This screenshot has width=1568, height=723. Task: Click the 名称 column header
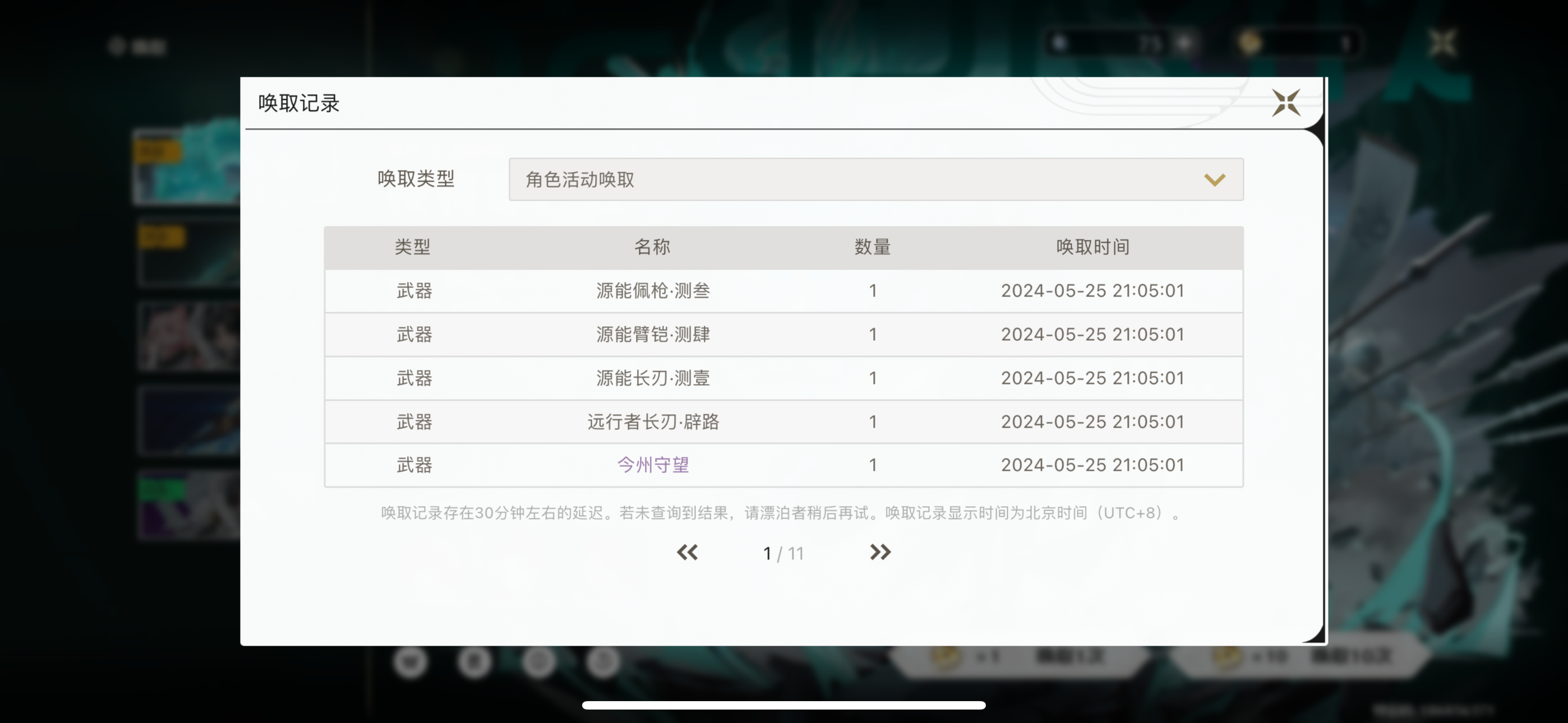point(652,247)
